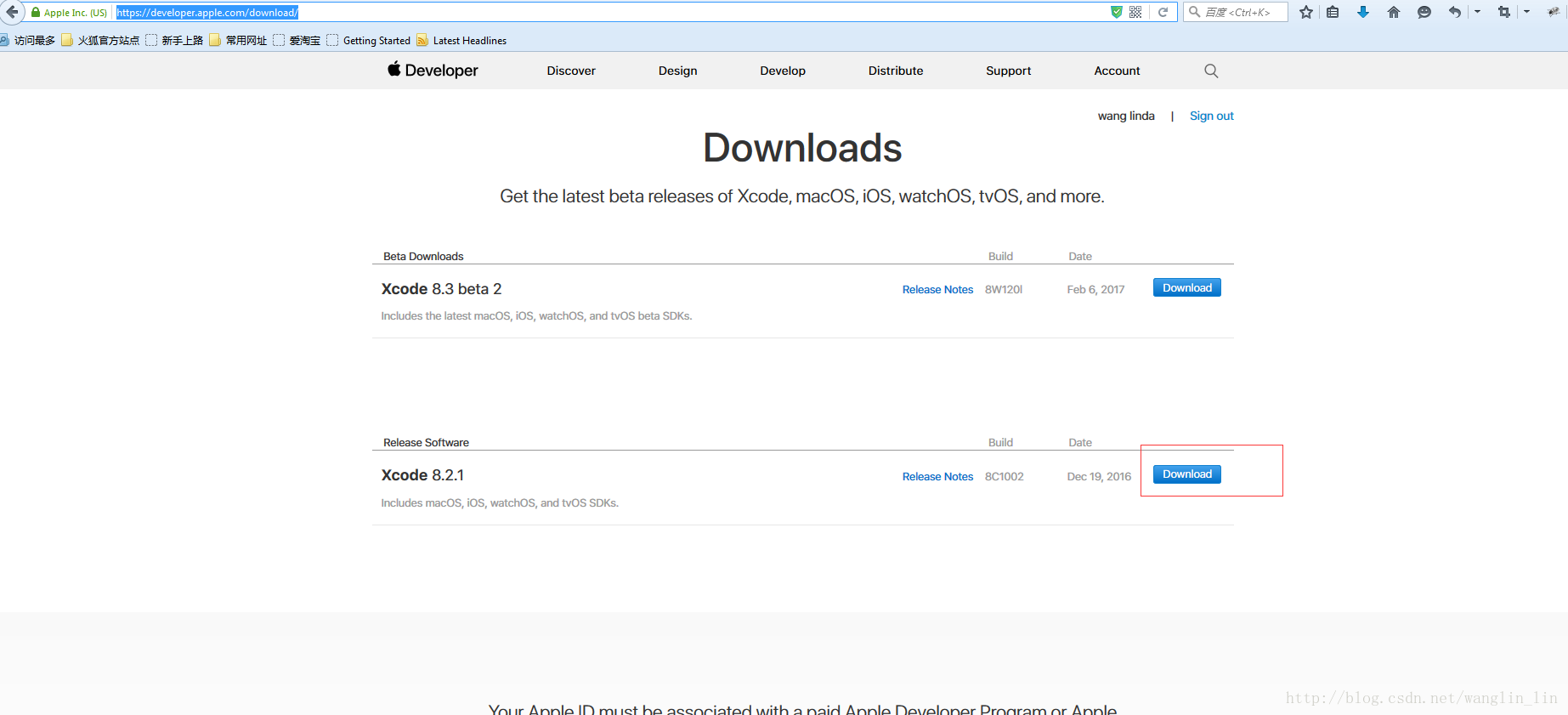Image resolution: width=1568 pixels, height=715 pixels.
Task: Click build number 8C1002
Action: [1005, 477]
